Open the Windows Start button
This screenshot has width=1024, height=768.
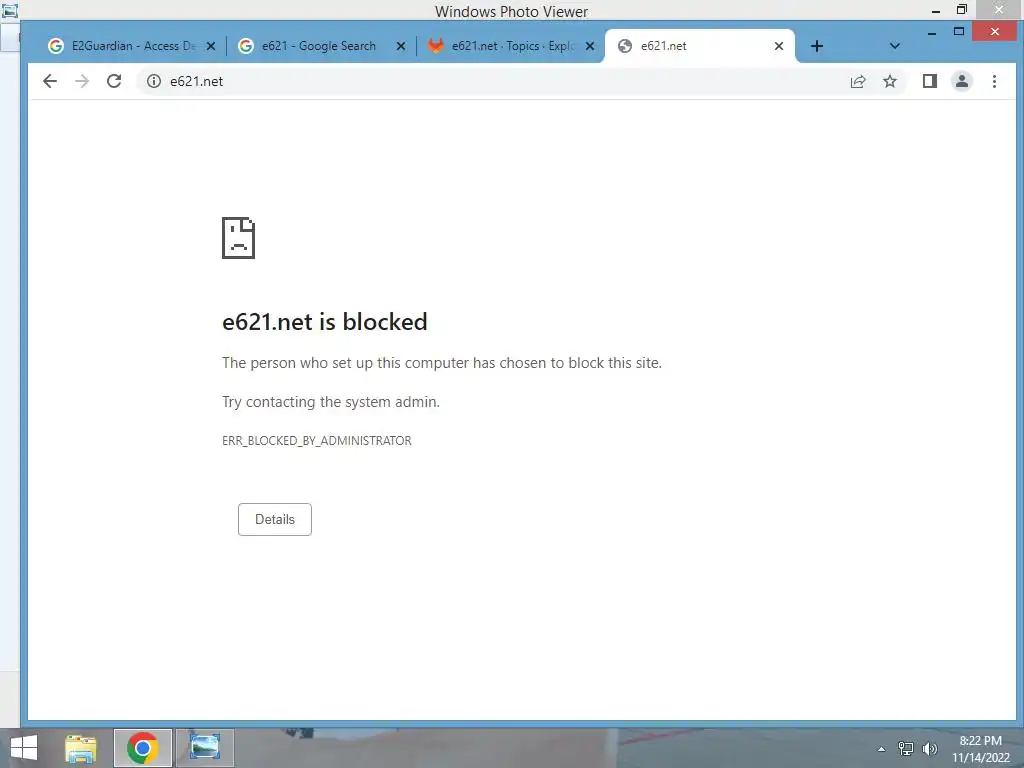(x=24, y=748)
